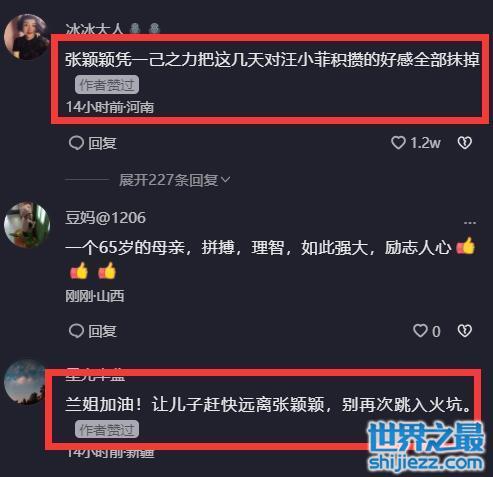This screenshot has height=477, width=493.
Task: Open third commenter's sky avatar
Action: (25, 382)
